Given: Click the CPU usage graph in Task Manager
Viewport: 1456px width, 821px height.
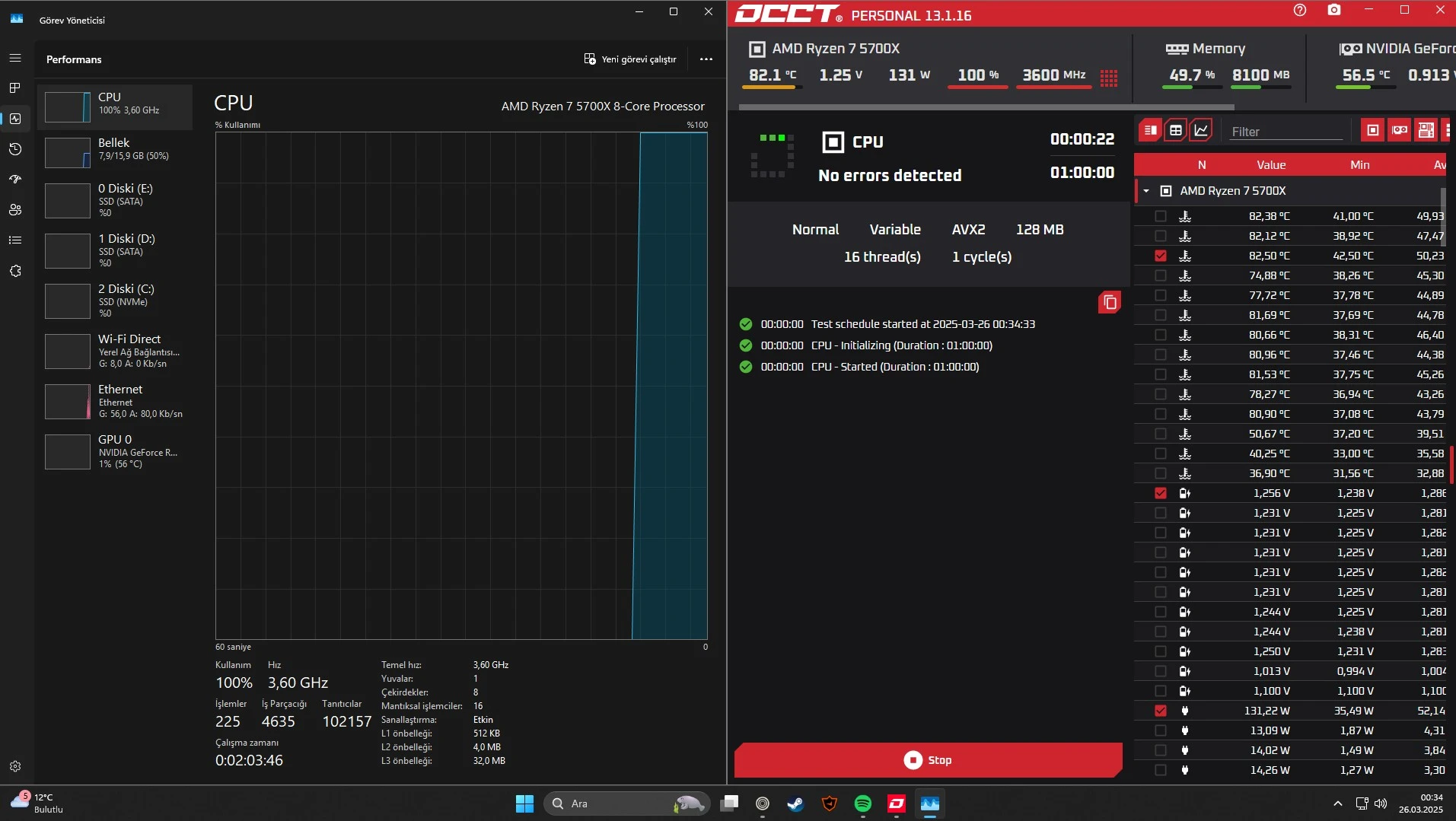Looking at the screenshot, I should pos(461,386).
